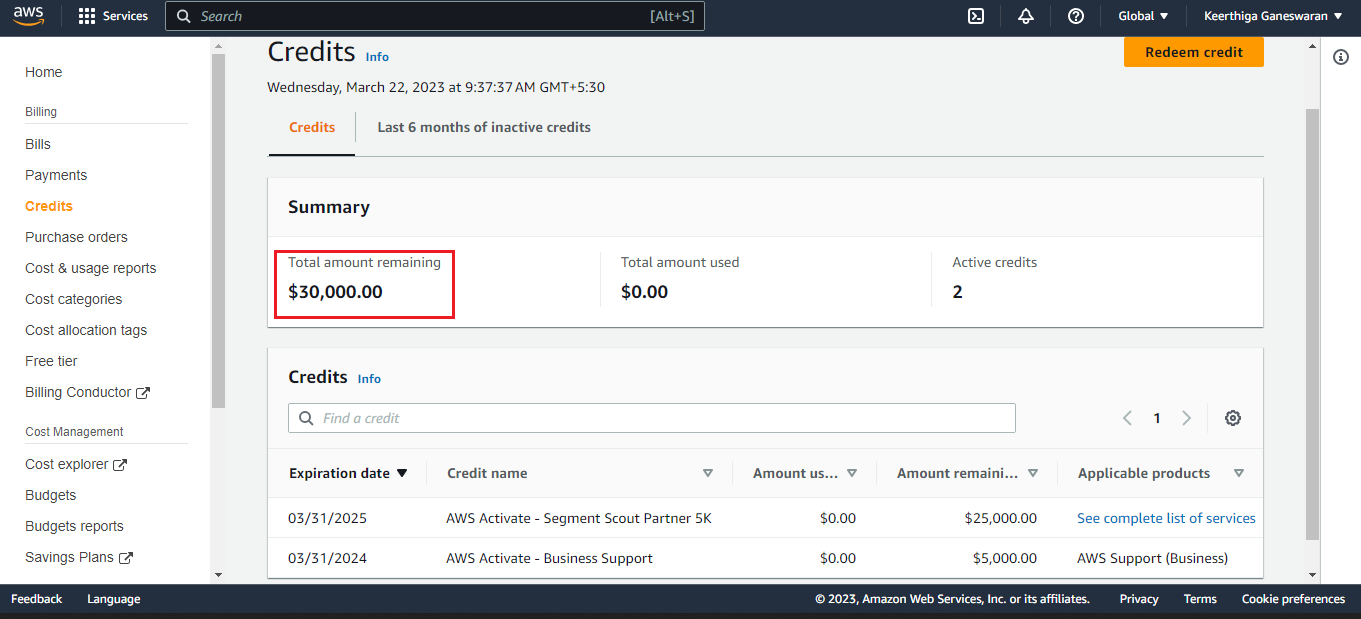Focus the top Search input field

(x=435, y=16)
